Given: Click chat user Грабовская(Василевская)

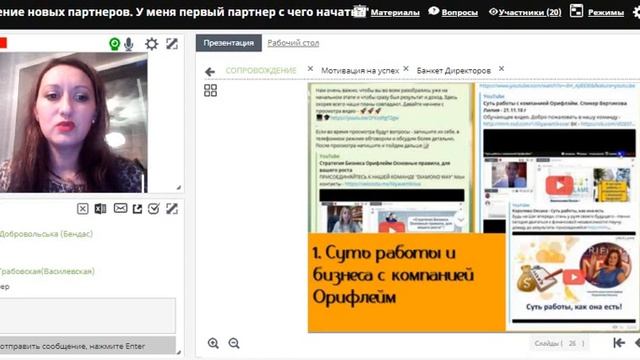Looking at the screenshot, I should pyautogui.click(x=47, y=271).
